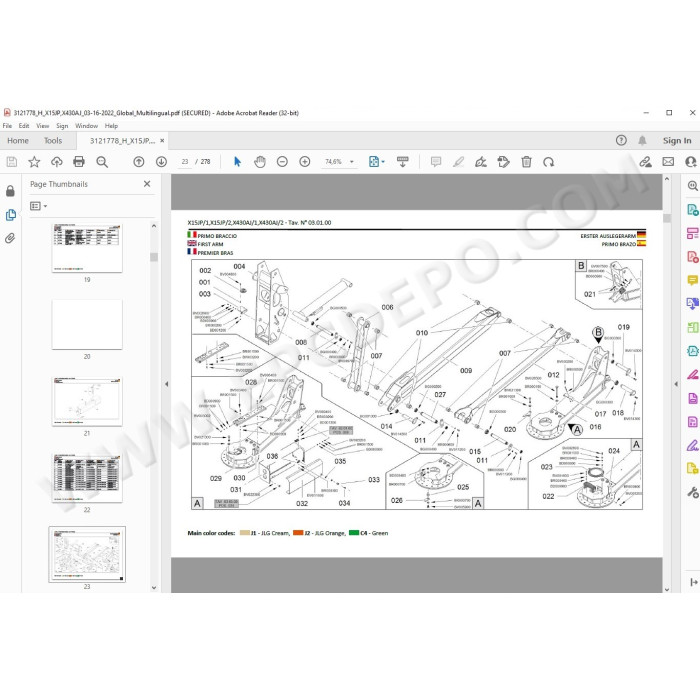Open the green Organize Pages tool
This screenshot has height=700, width=700.
click(692, 328)
